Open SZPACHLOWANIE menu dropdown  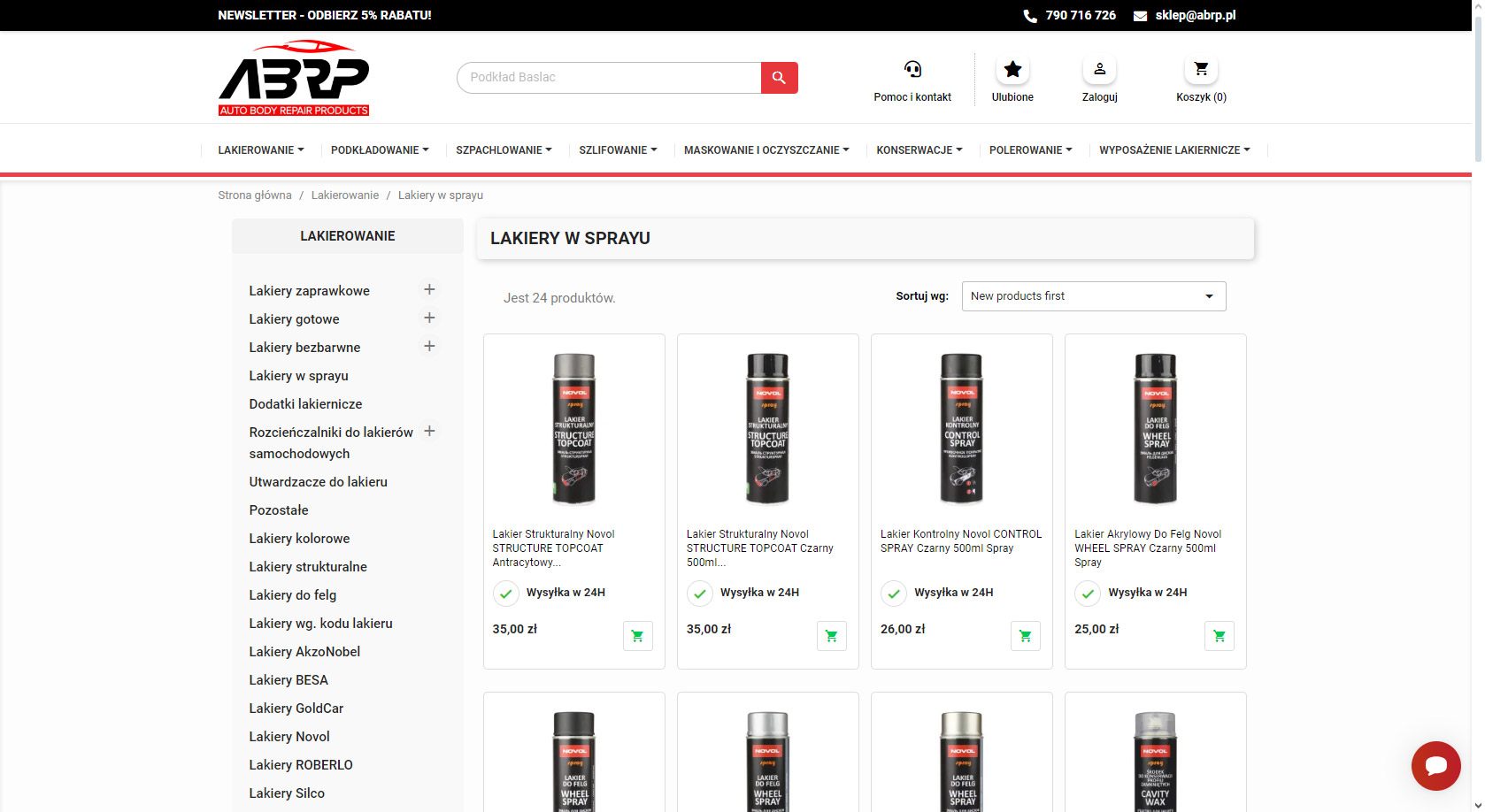(x=504, y=150)
